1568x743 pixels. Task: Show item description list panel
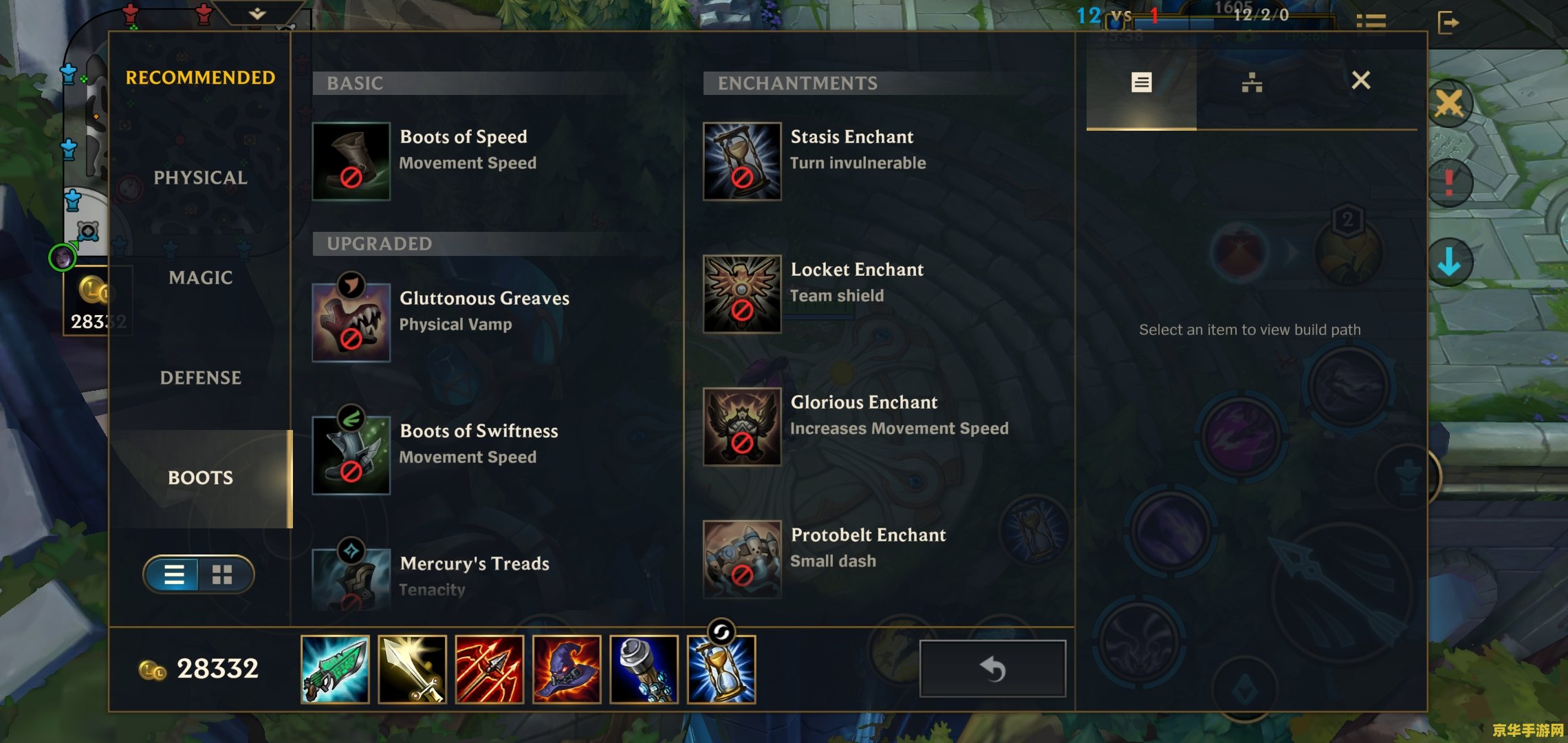pyautogui.click(x=1142, y=83)
